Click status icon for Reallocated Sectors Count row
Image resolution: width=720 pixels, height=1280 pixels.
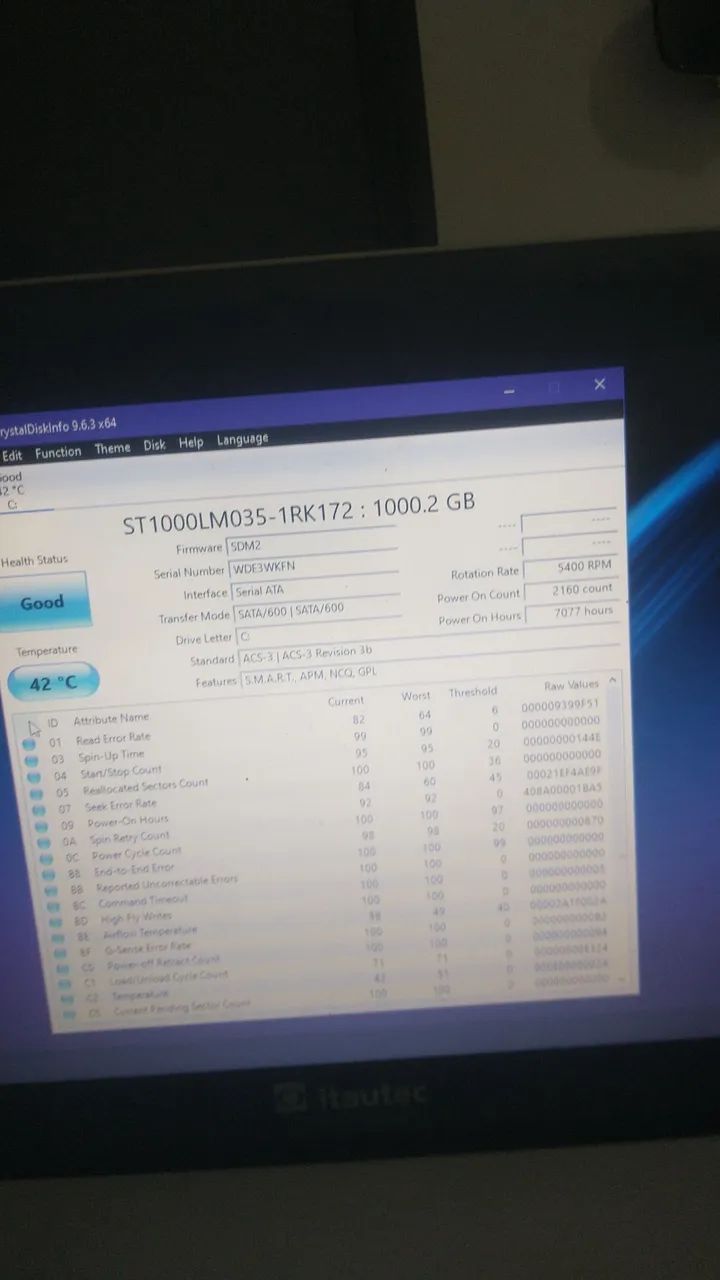(36, 792)
